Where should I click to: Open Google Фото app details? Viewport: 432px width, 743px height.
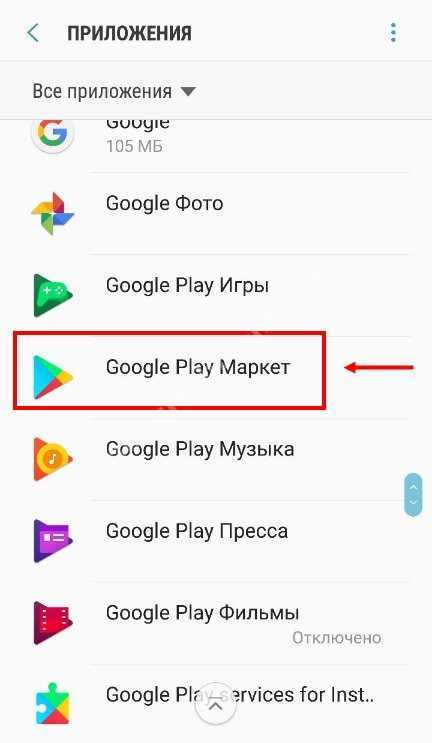click(216, 213)
